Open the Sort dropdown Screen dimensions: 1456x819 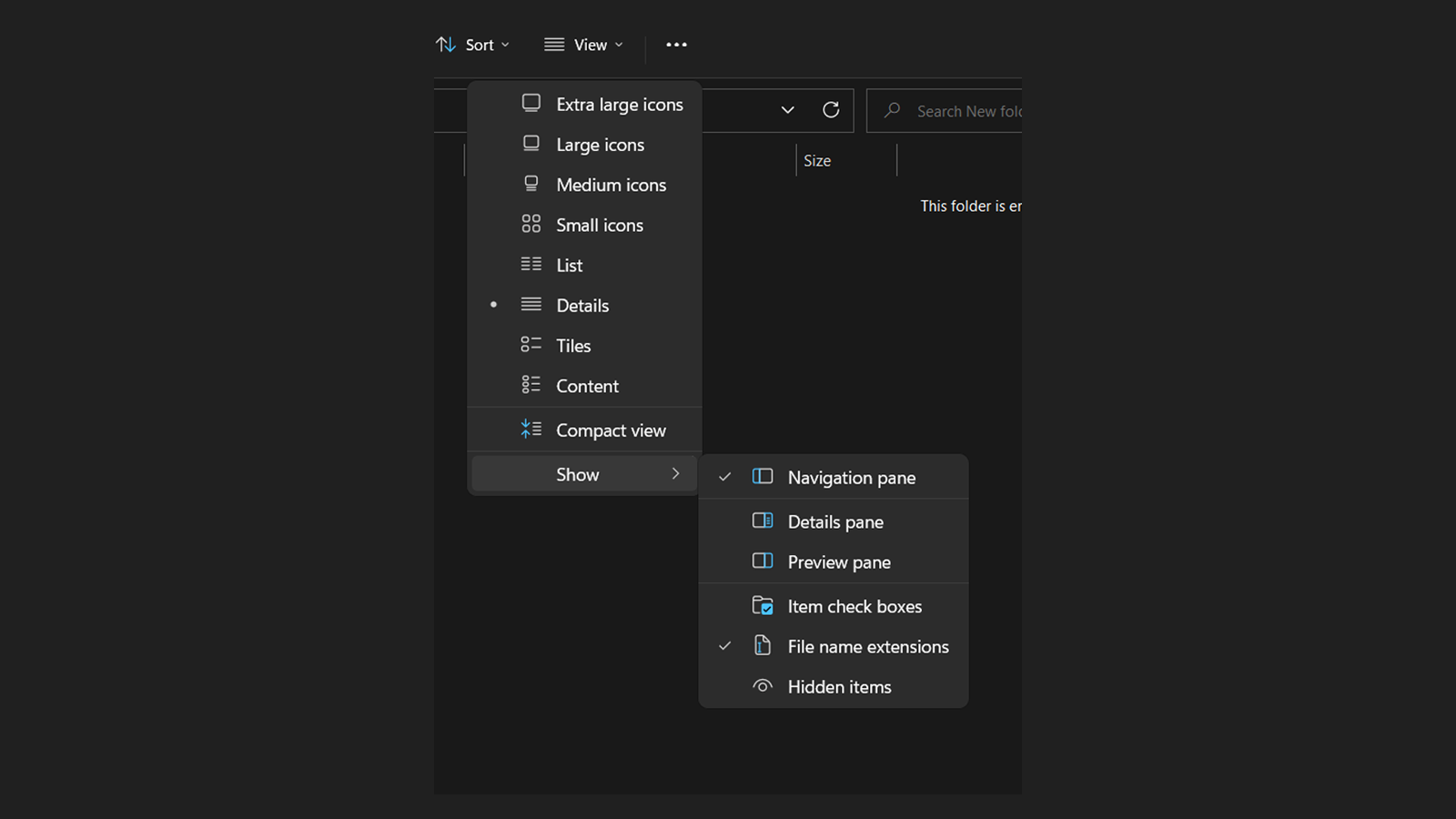(x=472, y=45)
